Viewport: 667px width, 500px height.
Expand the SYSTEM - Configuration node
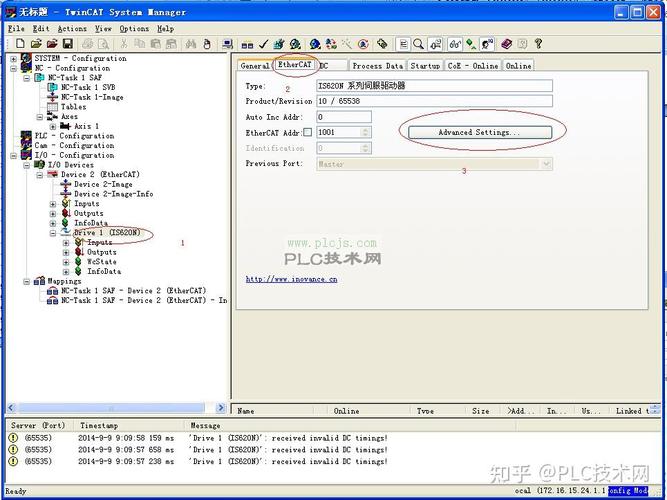pyautogui.click(x=14, y=58)
